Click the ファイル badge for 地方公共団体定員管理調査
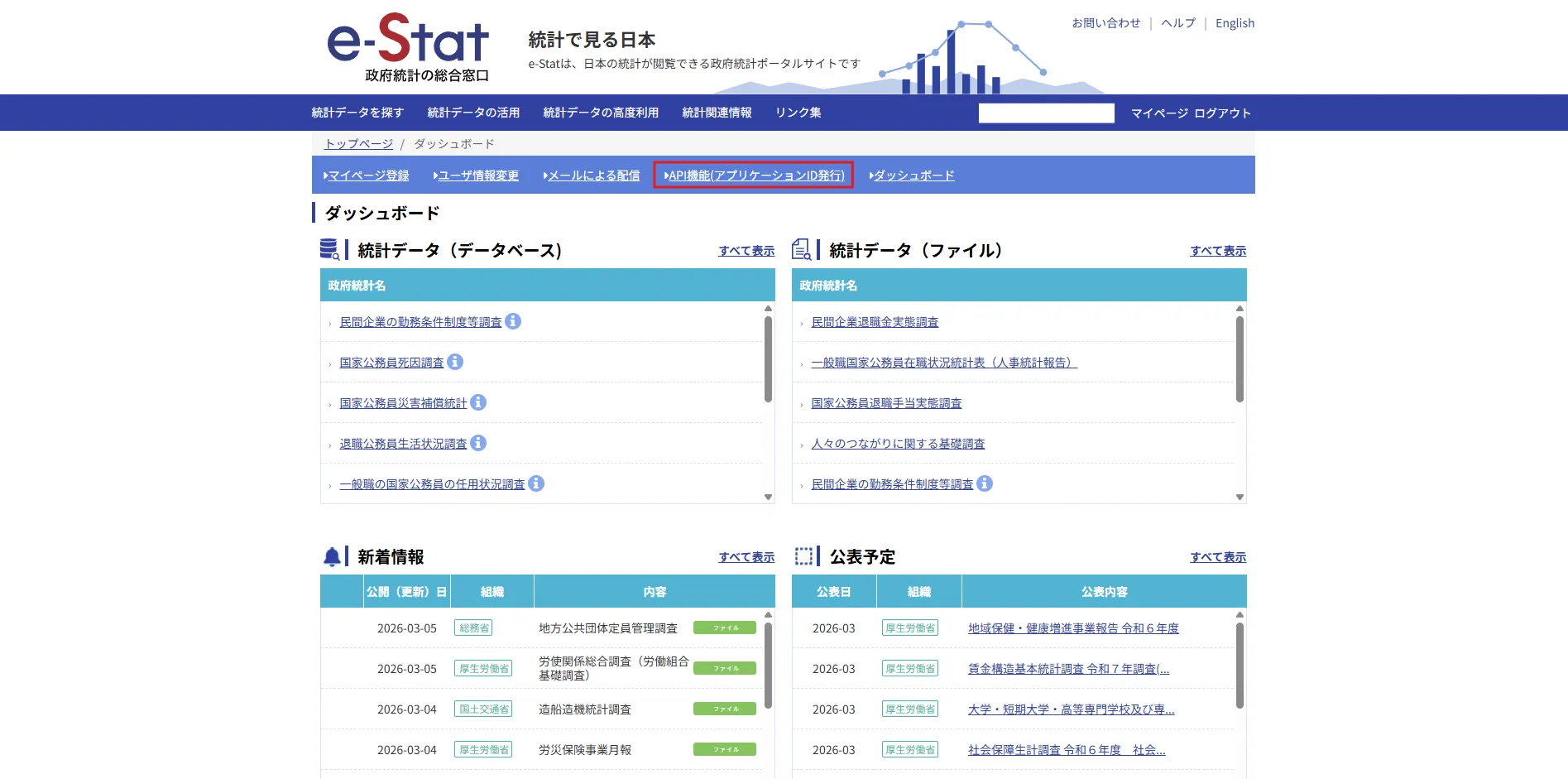Screen dimensions: 1568x779 pos(725,628)
